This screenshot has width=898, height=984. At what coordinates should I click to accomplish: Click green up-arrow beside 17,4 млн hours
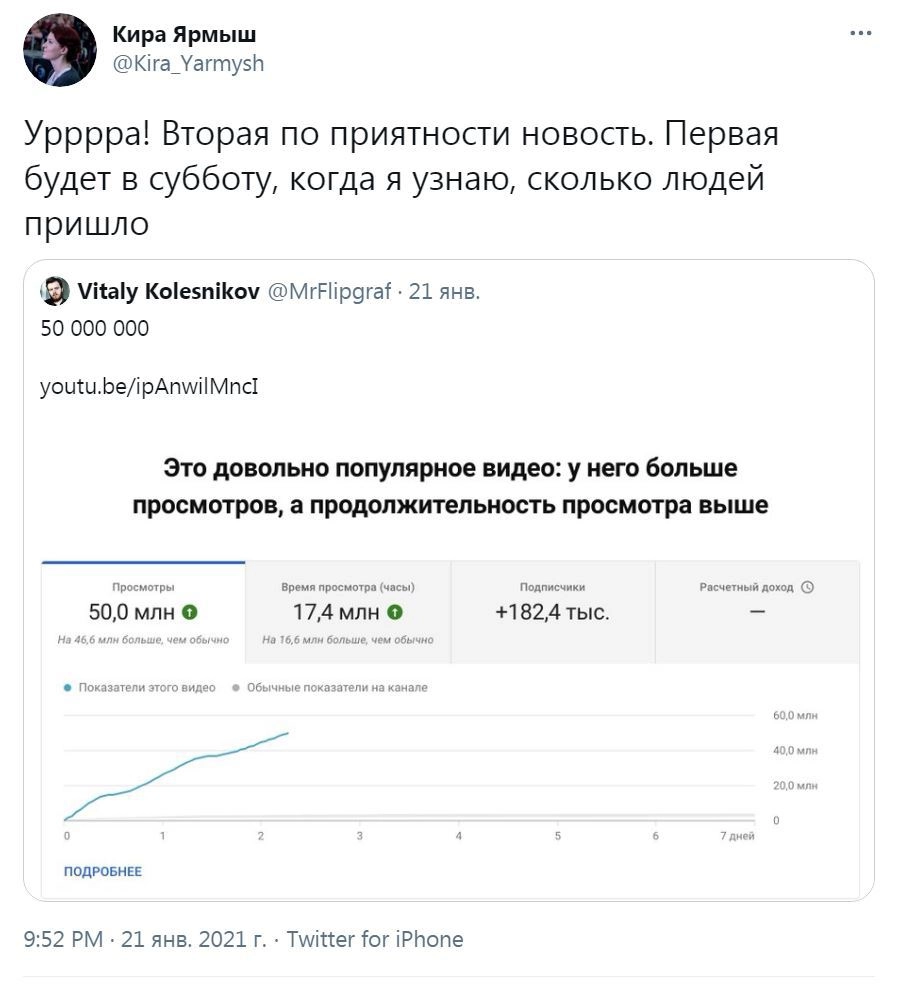pyautogui.click(x=395, y=612)
